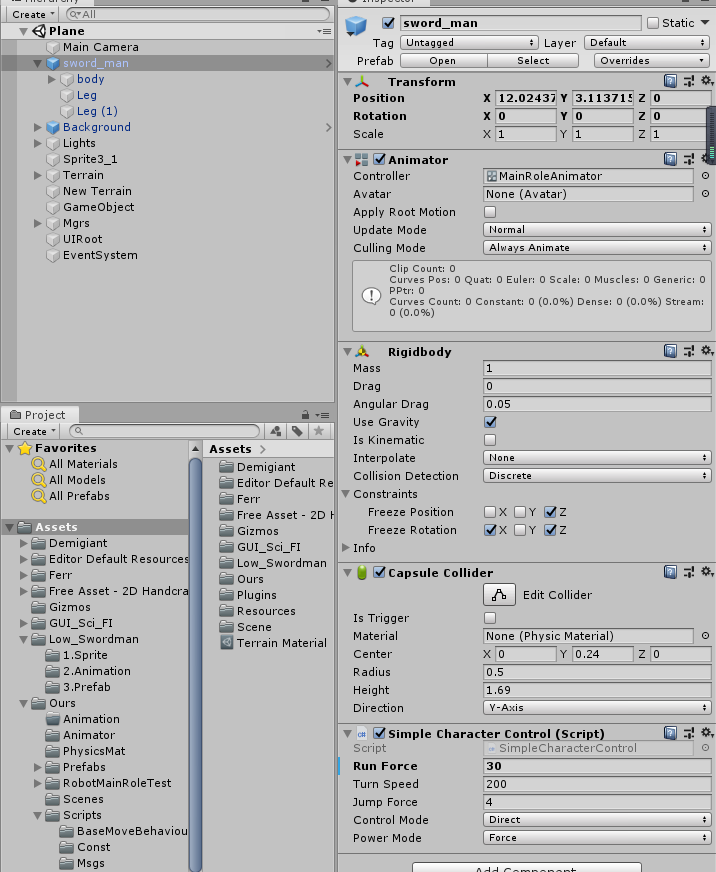Open the Rigidbody help reference icon

pyautogui.click(x=670, y=351)
